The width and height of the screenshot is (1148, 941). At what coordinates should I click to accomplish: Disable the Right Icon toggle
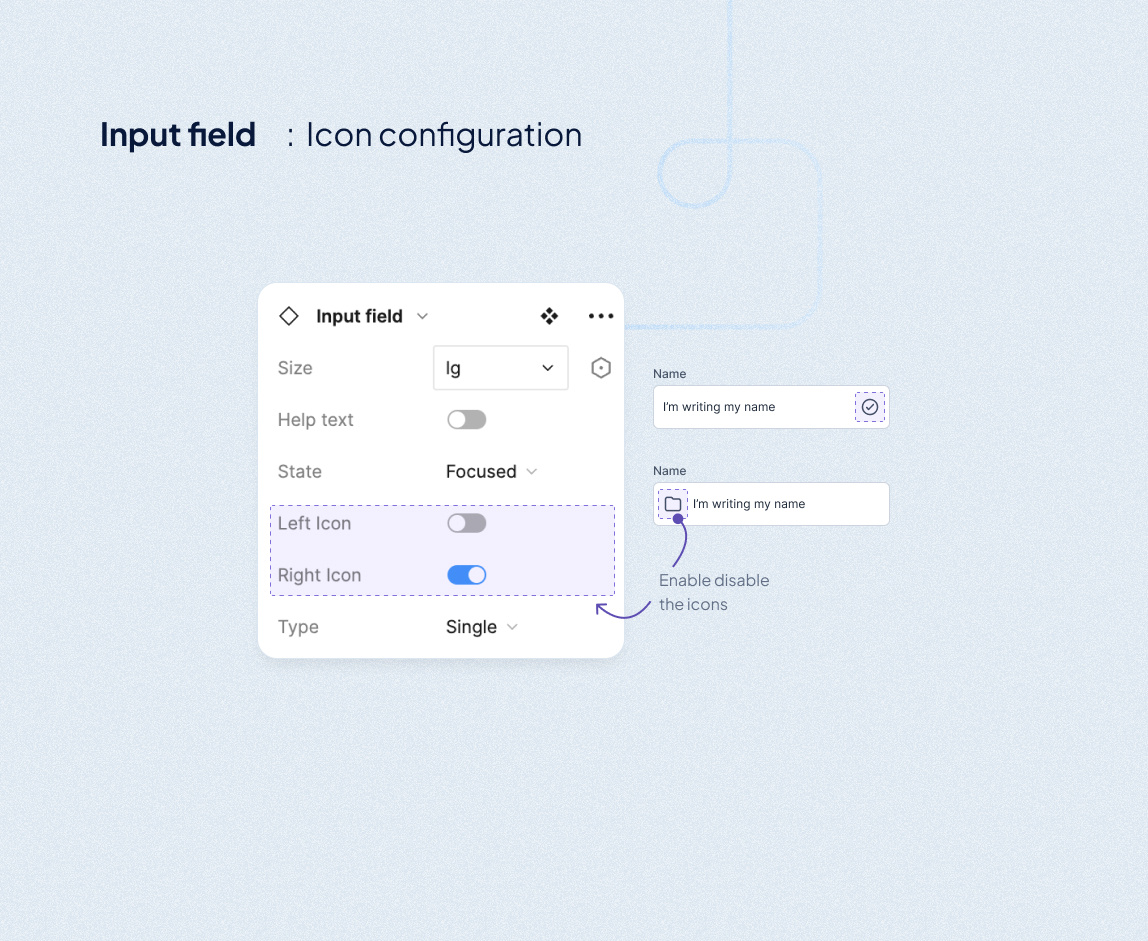click(x=466, y=575)
